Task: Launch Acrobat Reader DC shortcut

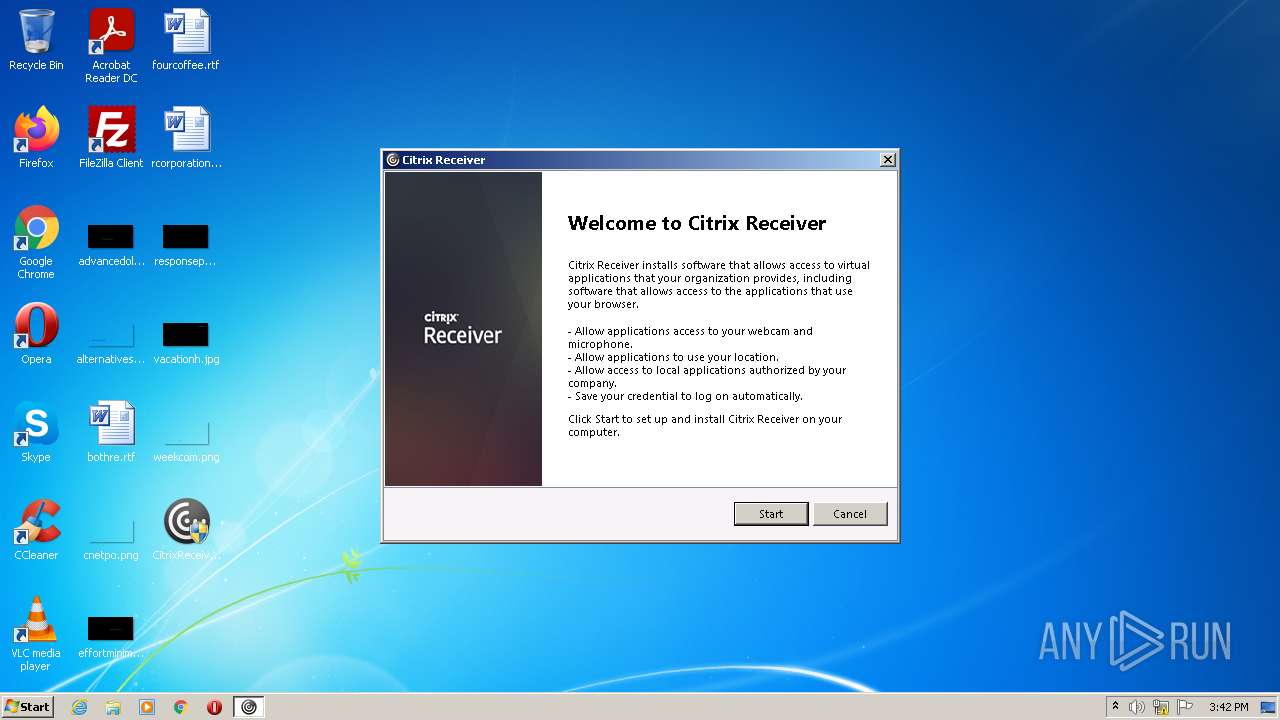Action: (x=111, y=46)
